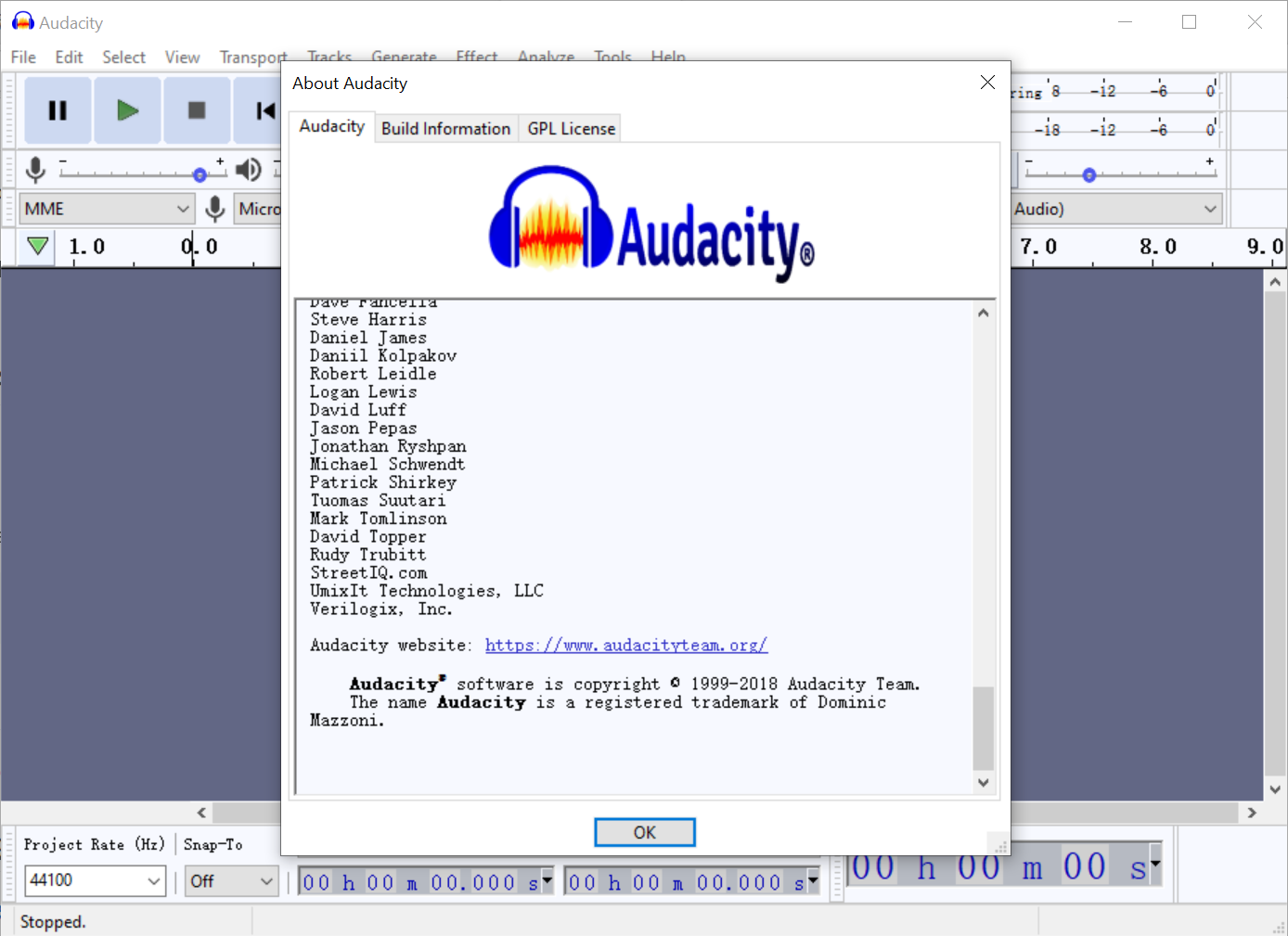1288x936 pixels.
Task: Open the Project Rate dropdown
Action: pyautogui.click(x=94, y=880)
